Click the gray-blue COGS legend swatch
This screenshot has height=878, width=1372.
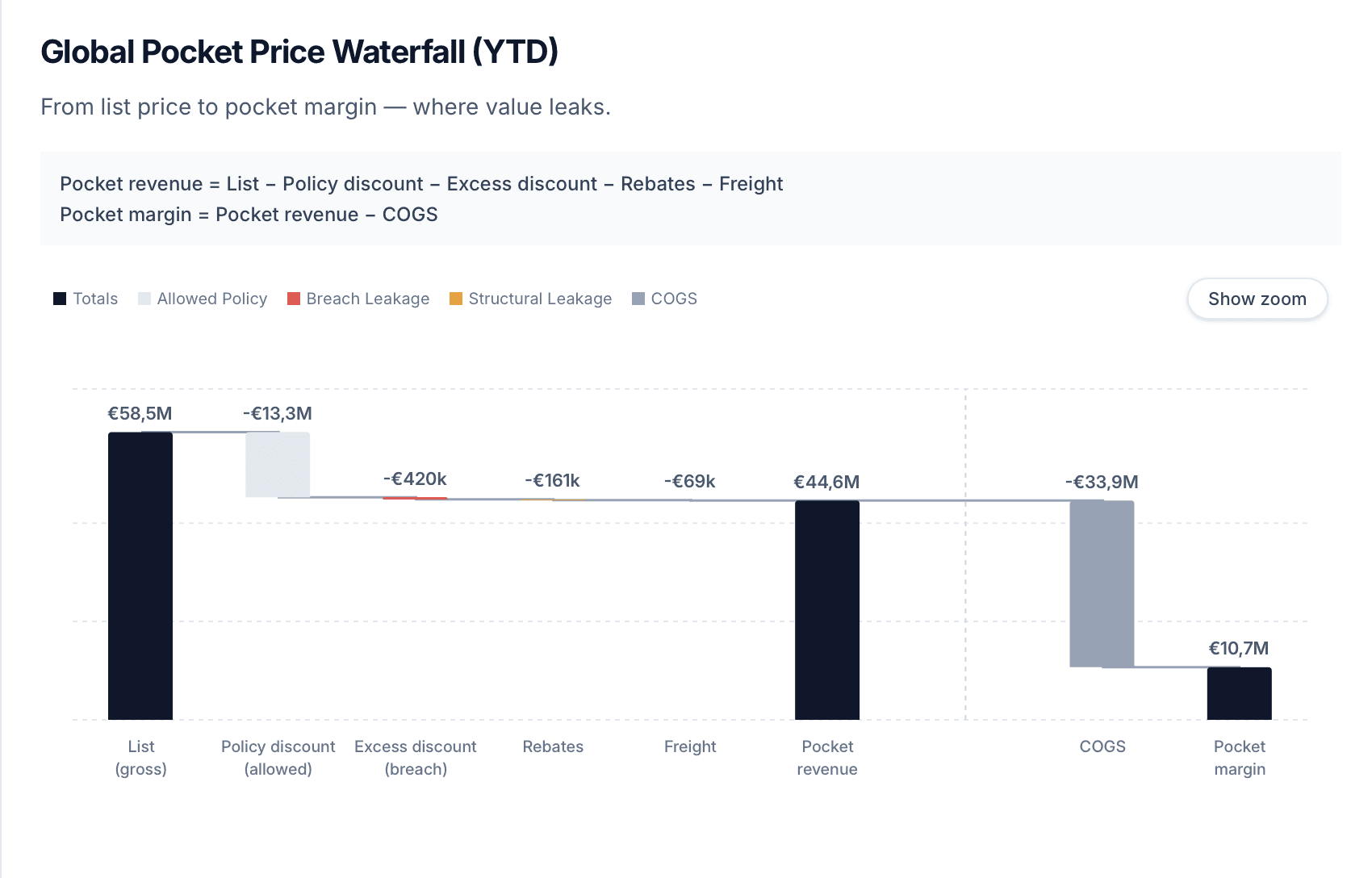click(x=638, y=299)
